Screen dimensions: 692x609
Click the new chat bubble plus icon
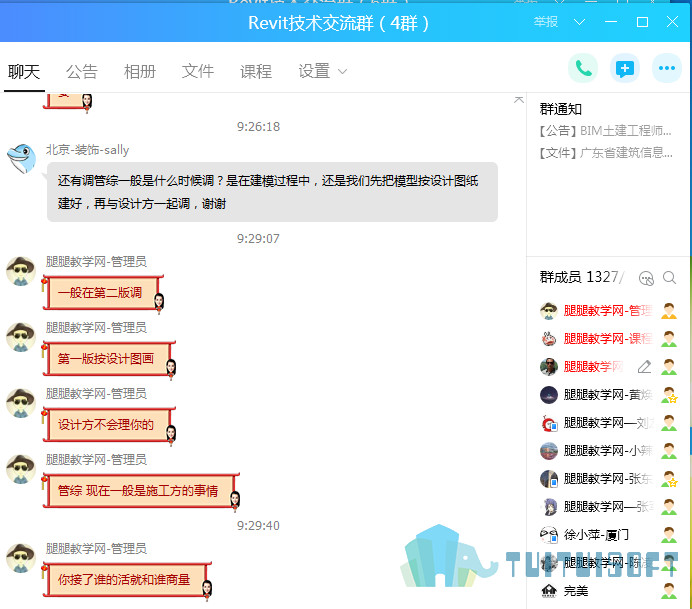624,68
